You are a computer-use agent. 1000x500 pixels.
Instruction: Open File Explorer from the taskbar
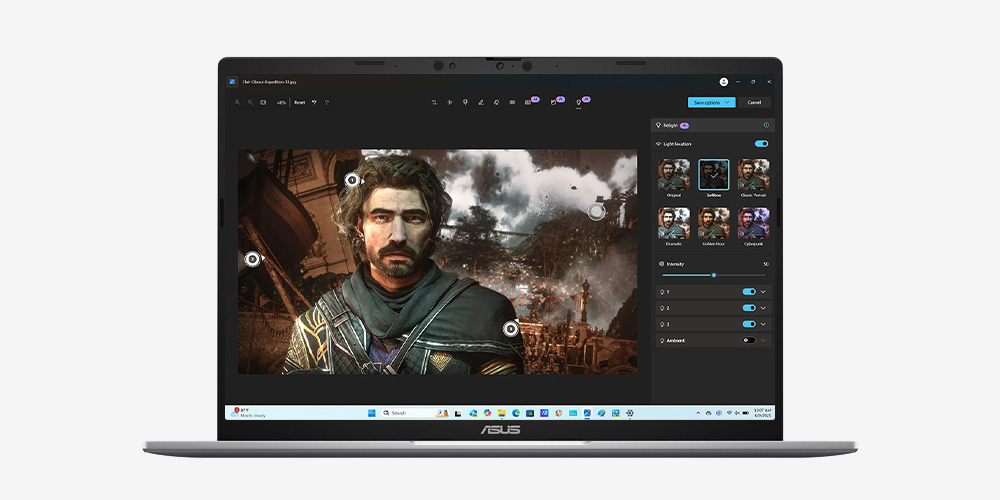[x=501, y=412]
